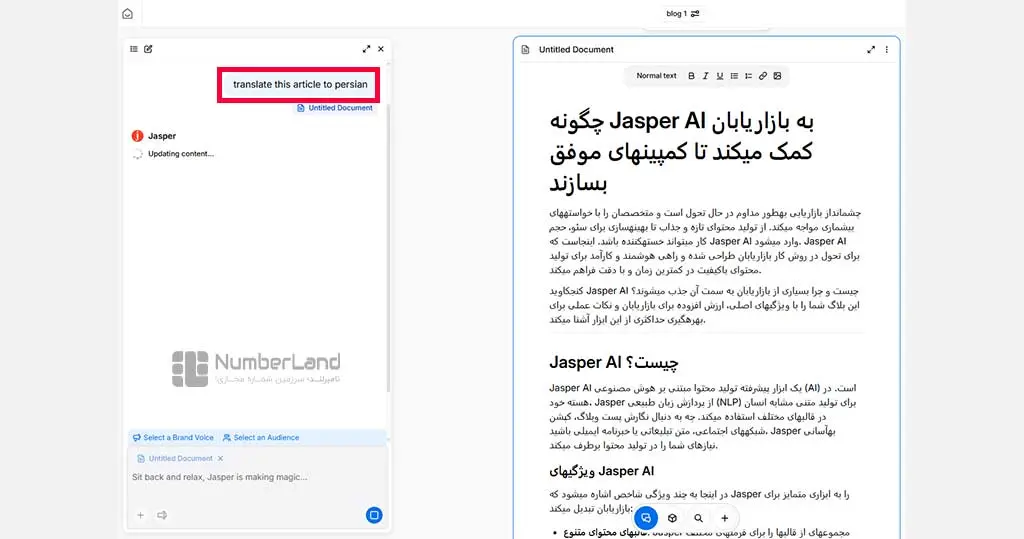
Task: Go to the home icon
Action: 127,14
